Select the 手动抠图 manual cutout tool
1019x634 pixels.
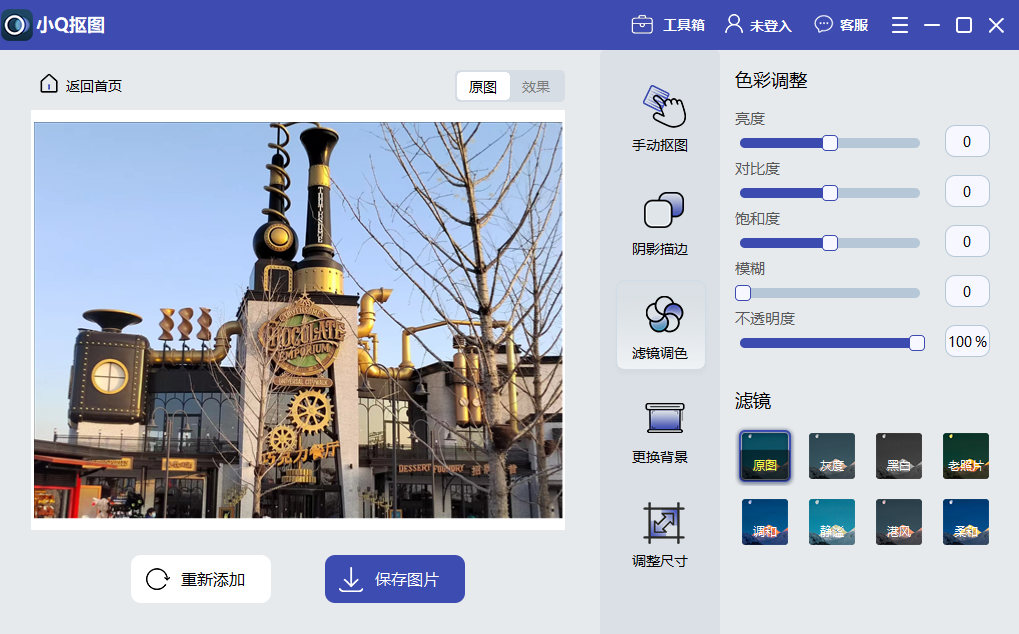[x=660, y=118]
